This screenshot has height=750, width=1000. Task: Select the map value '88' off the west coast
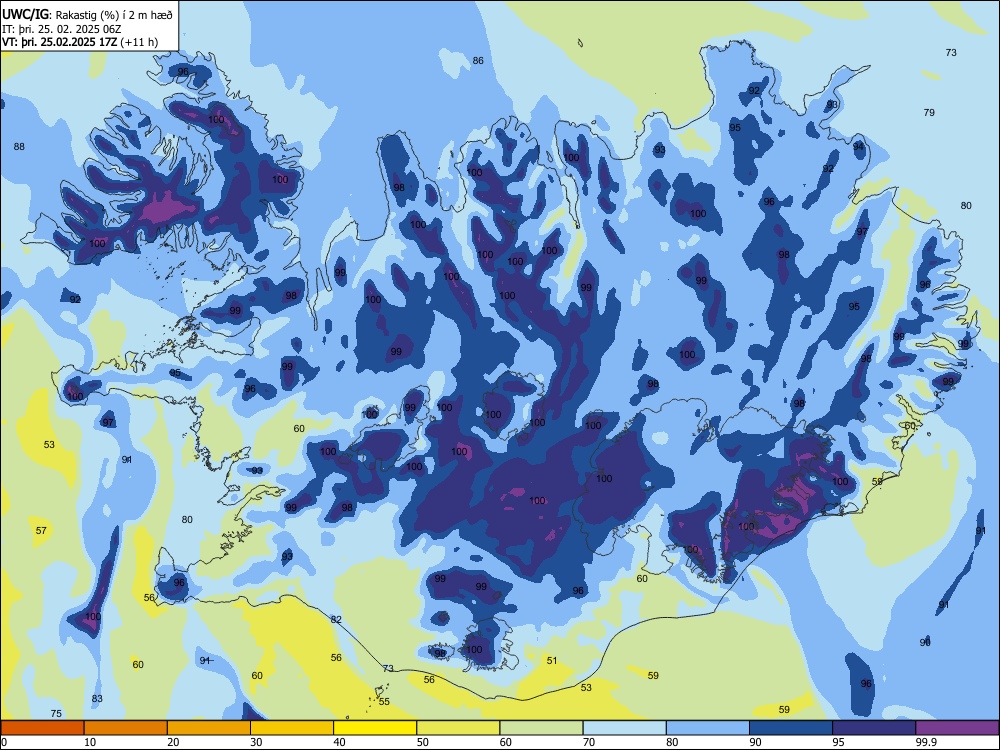coord(19,147)
